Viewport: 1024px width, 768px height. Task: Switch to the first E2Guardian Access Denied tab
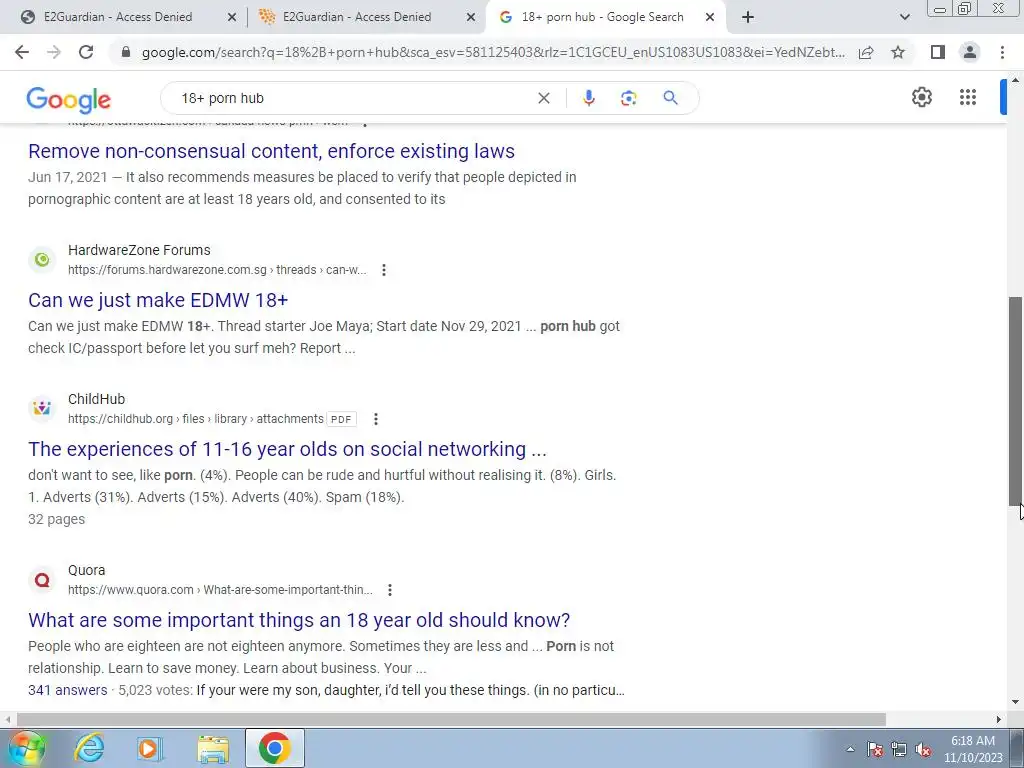click(x=118, y=17)
